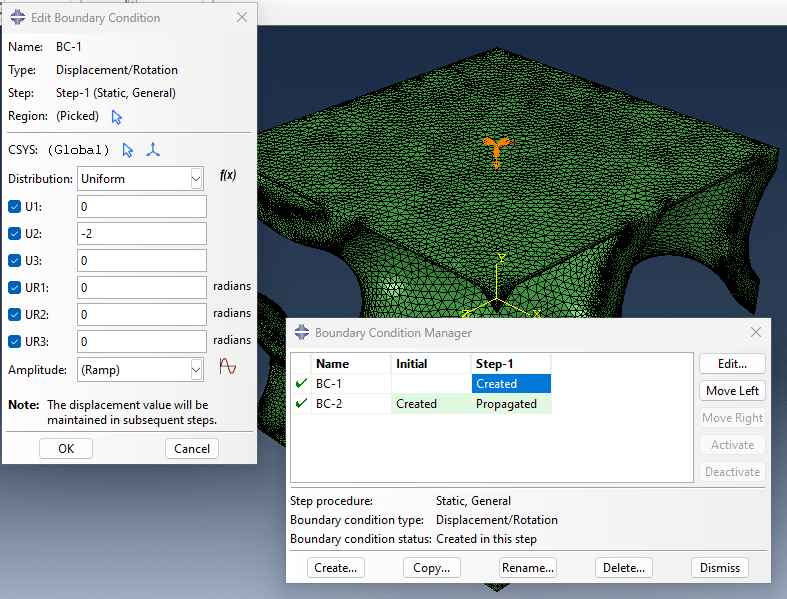Click the U2 value field containing -2
The image size is (787, 599).
[142, 233]
